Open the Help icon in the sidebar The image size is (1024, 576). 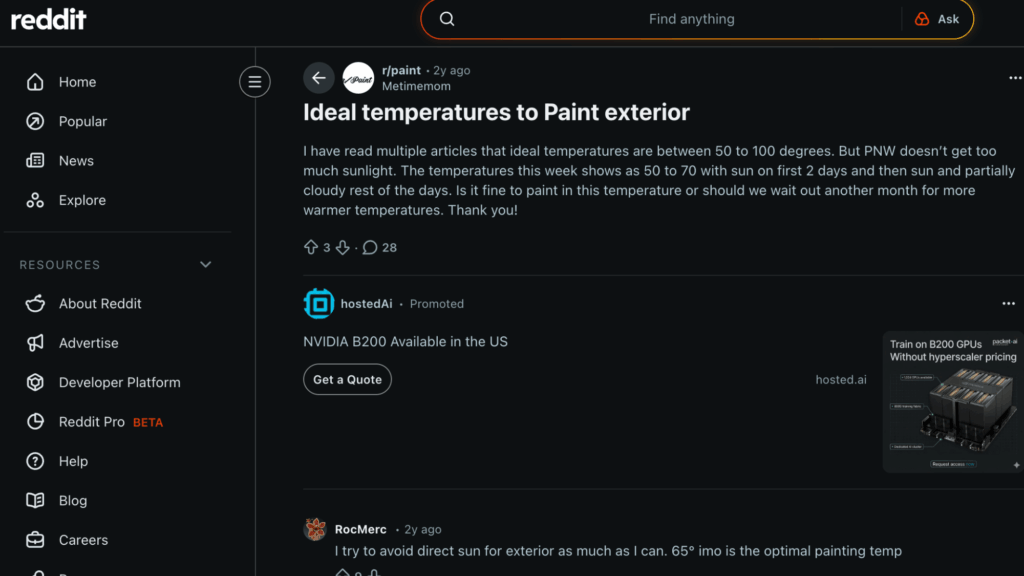tap(33, 461)
